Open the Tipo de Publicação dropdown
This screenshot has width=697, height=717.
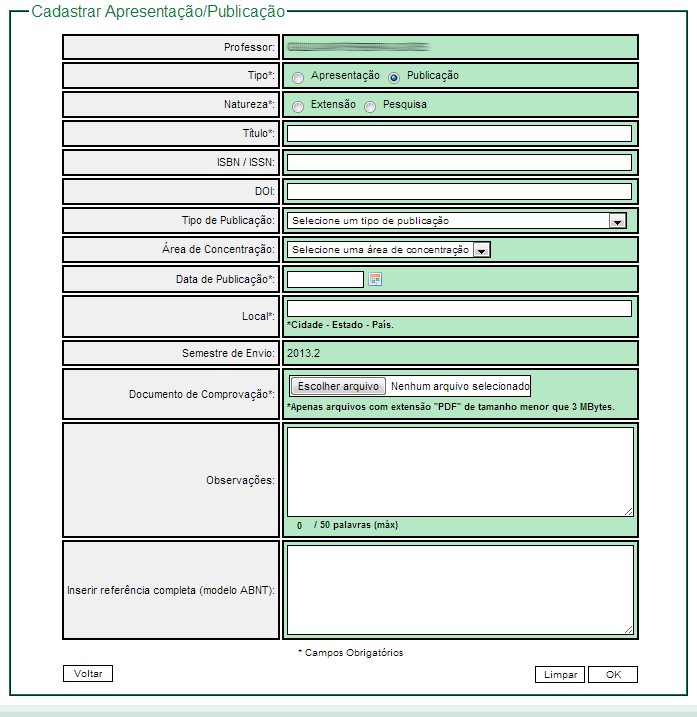[456, 221]
